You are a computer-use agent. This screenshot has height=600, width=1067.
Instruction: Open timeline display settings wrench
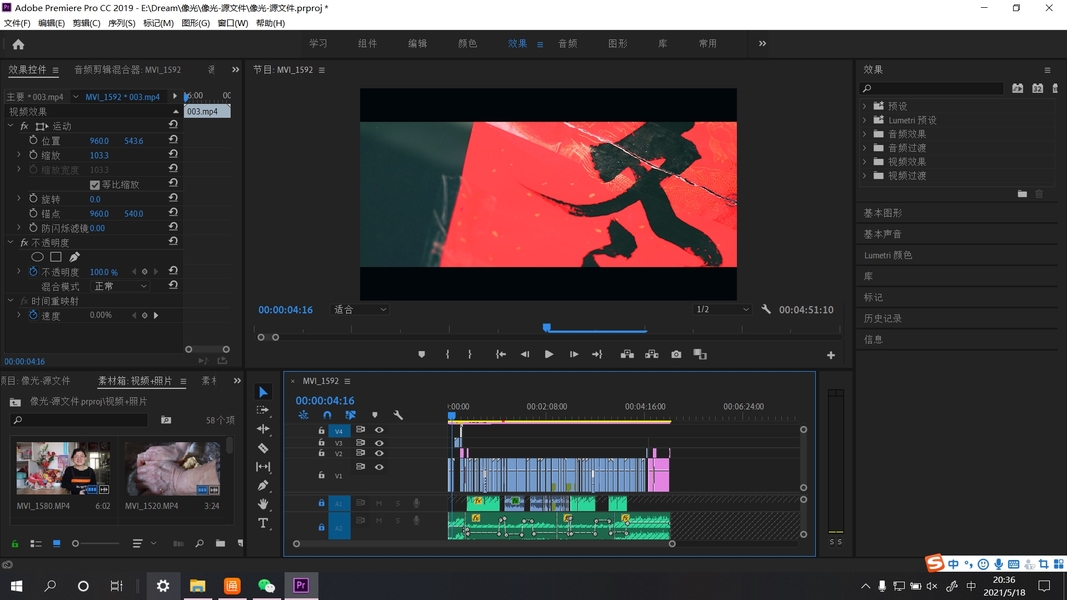(398, 415)
